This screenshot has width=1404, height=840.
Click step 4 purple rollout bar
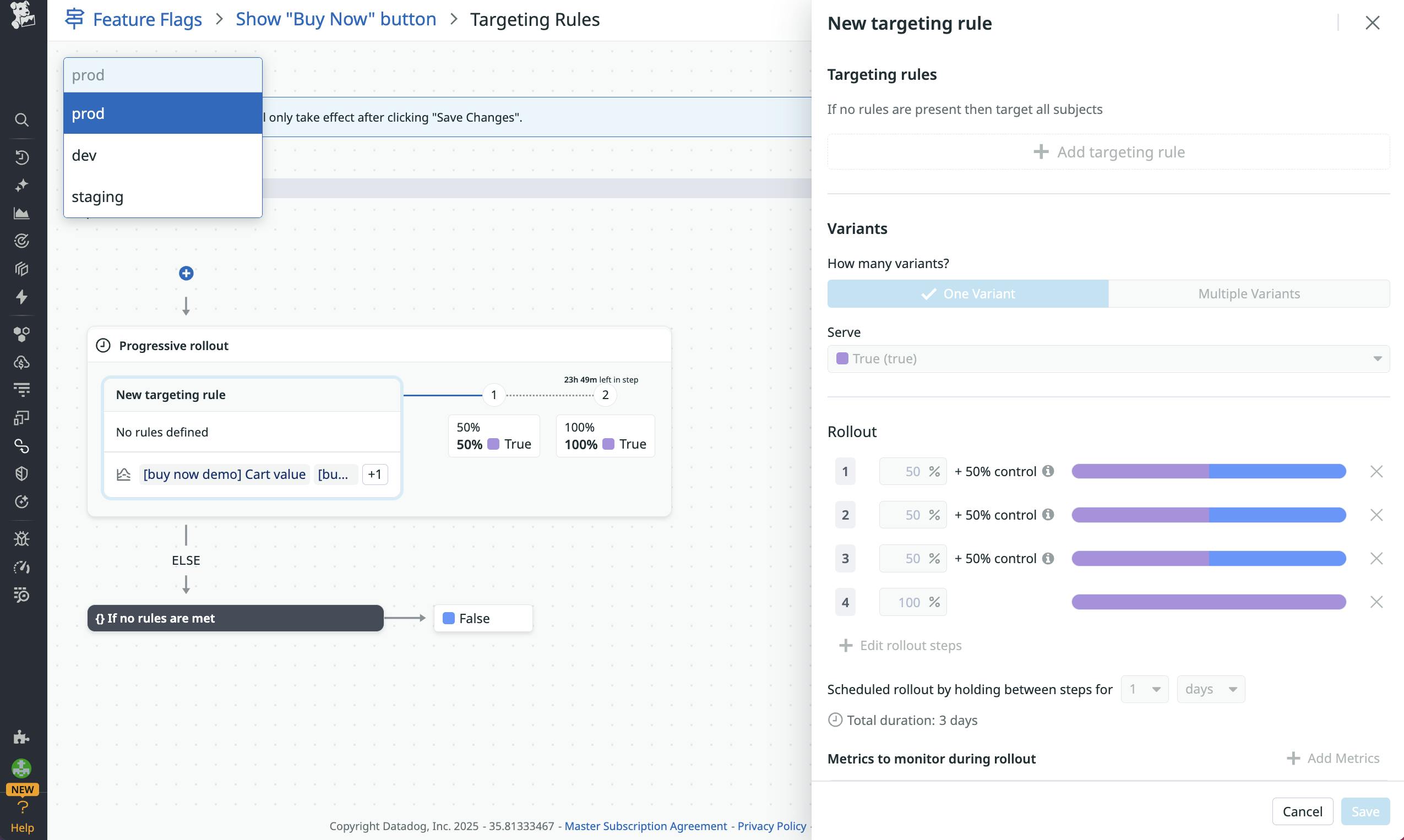[1208, 602]
